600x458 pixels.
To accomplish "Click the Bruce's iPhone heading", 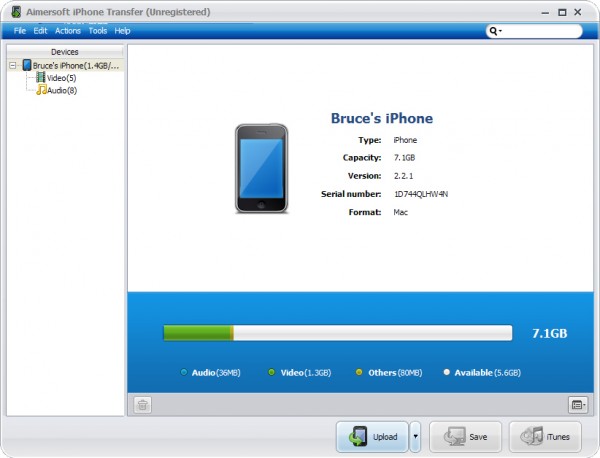I will pos(382,118).
